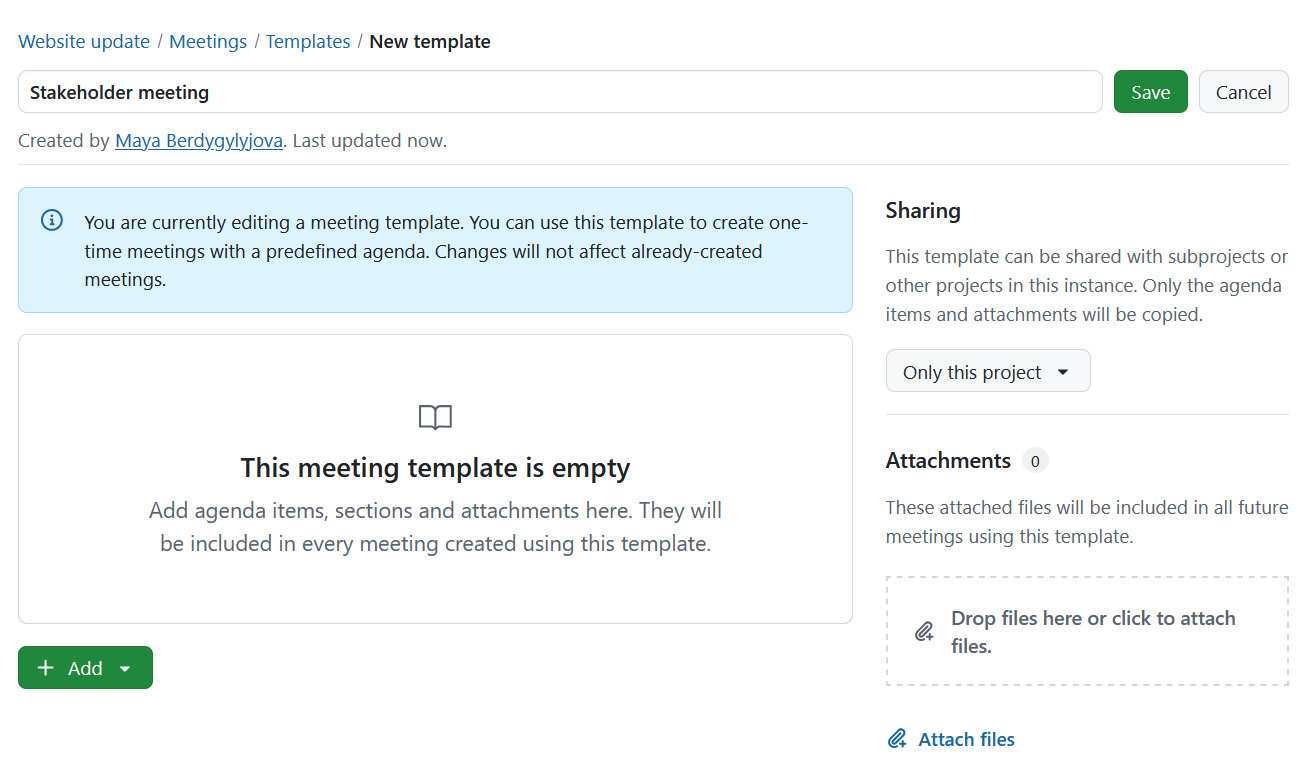Click the attachments count badge showing 0
This screenshot has width=1306, height=781.
click(x=1036, y=461)
